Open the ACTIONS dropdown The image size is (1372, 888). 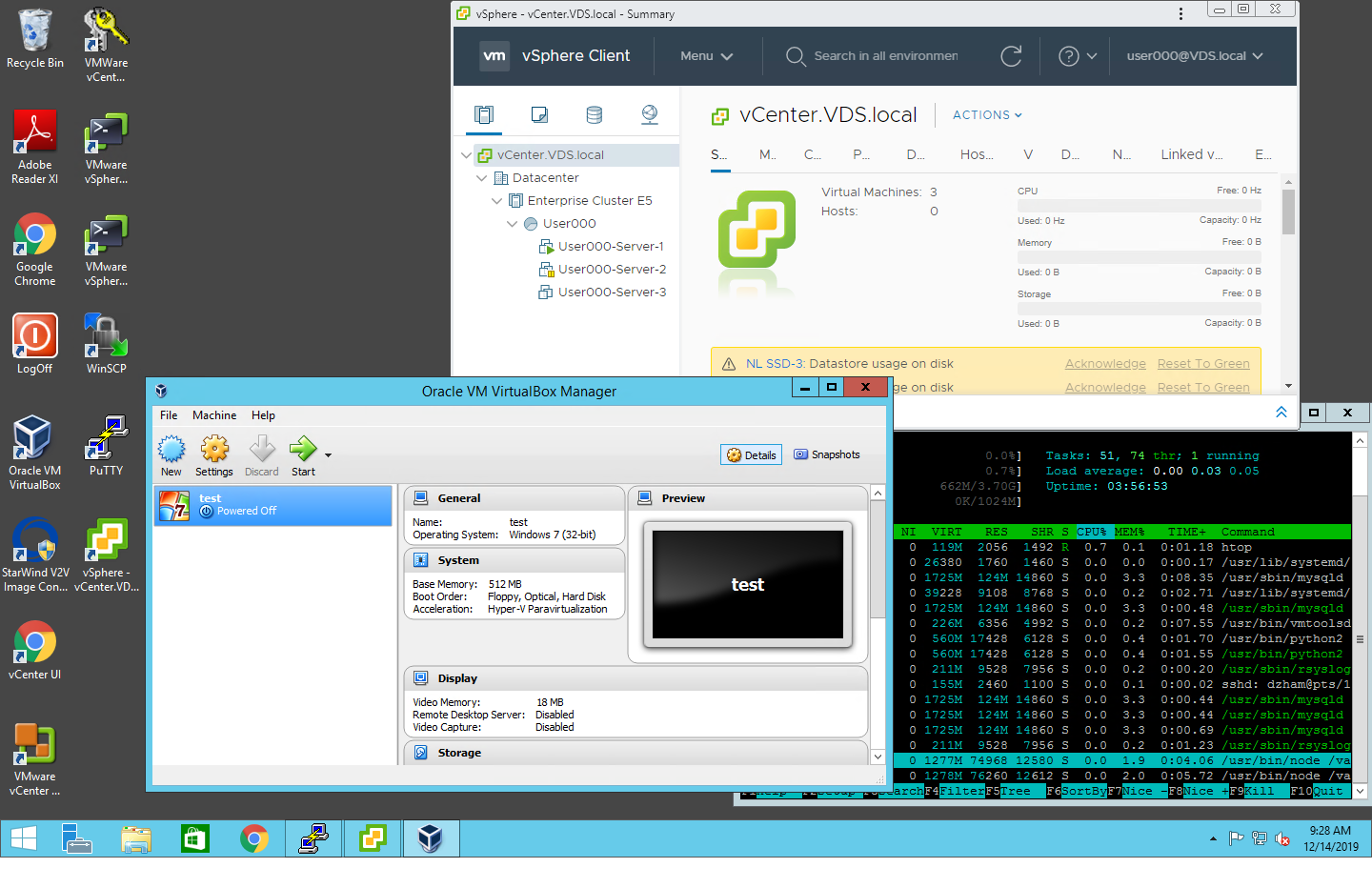click(987, 114)
